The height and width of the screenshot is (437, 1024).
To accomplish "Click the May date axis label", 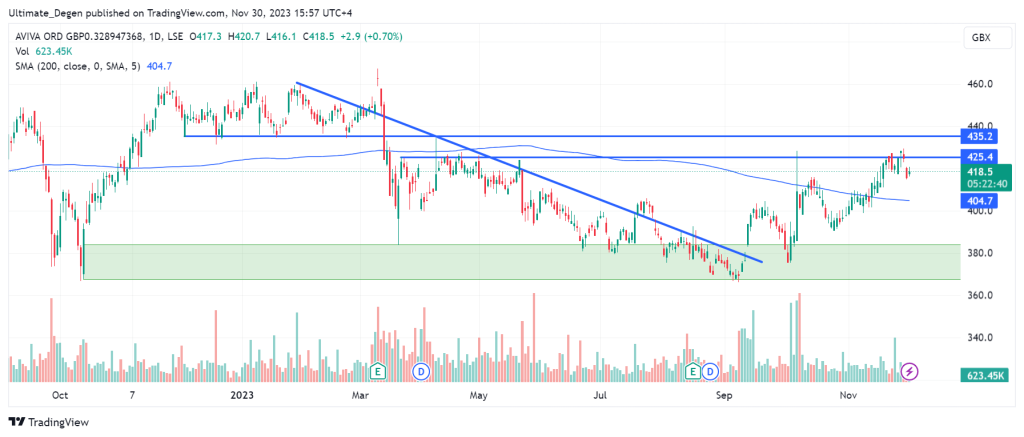I will pos(479,395).
